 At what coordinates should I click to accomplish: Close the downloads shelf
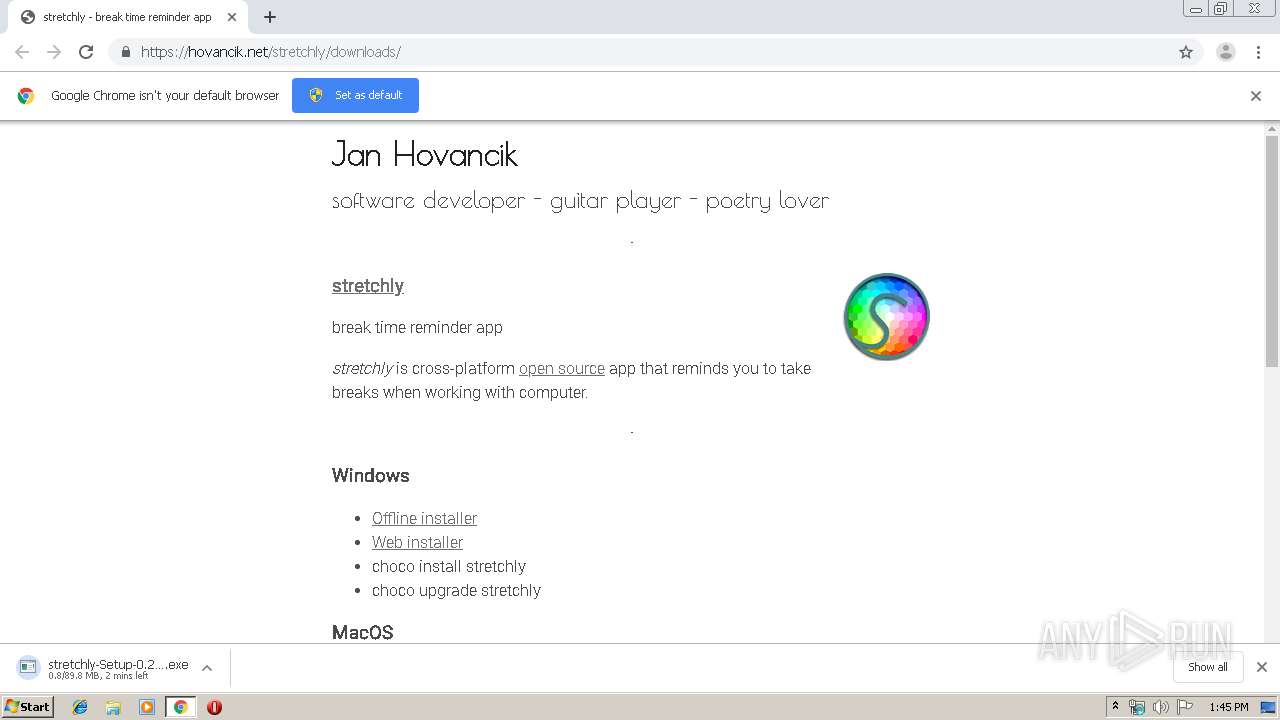[x=1261, y=667]
